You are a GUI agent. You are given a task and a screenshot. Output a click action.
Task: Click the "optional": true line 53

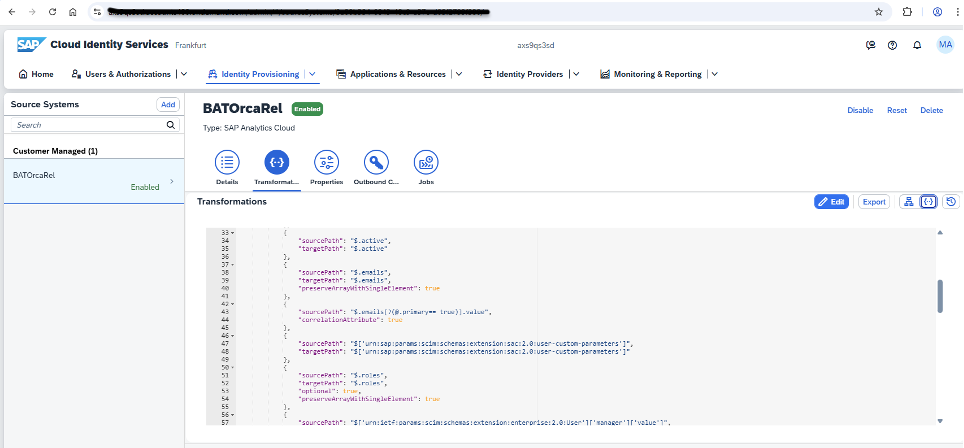coord(330,391)
